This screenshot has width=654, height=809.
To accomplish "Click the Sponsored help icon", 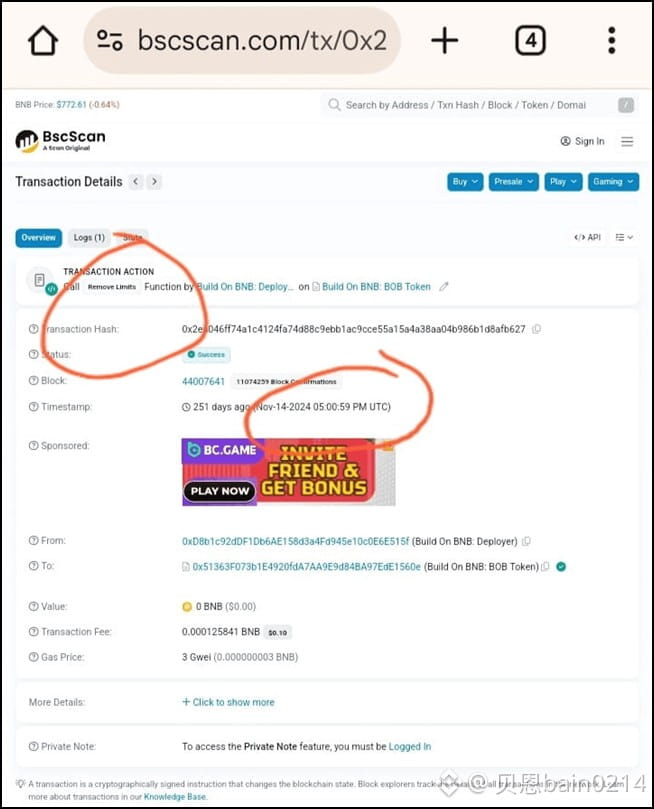I will click(x=34, y=445).
